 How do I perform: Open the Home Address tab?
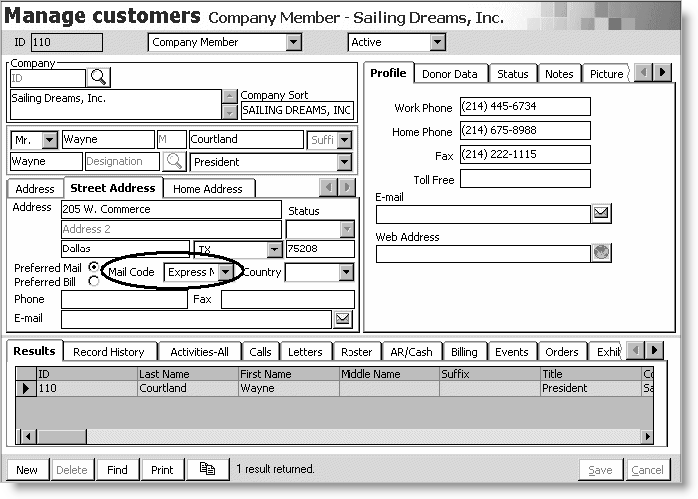coord(208,189)
